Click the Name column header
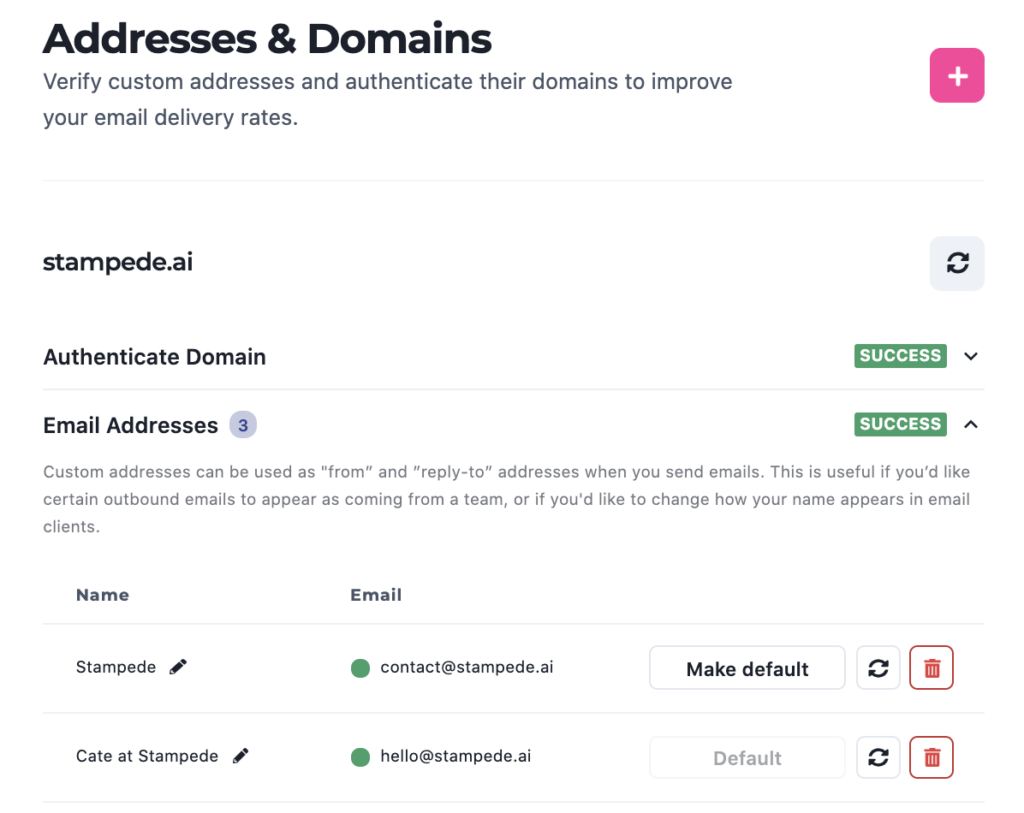Screen dimensions: 1024x813 [x=103, y=595]
